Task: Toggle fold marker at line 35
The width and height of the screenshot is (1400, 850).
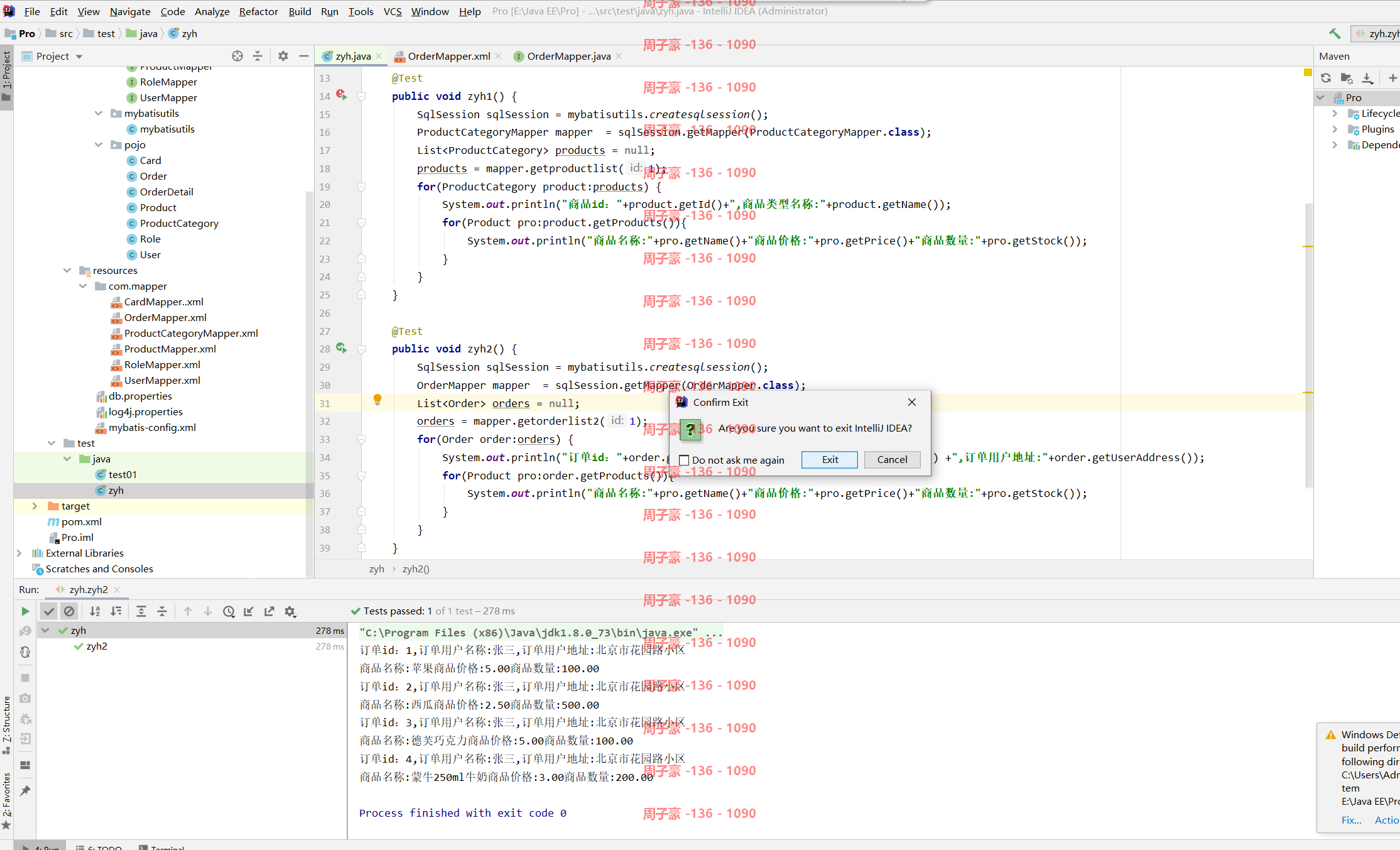Action: pos(362,476)
